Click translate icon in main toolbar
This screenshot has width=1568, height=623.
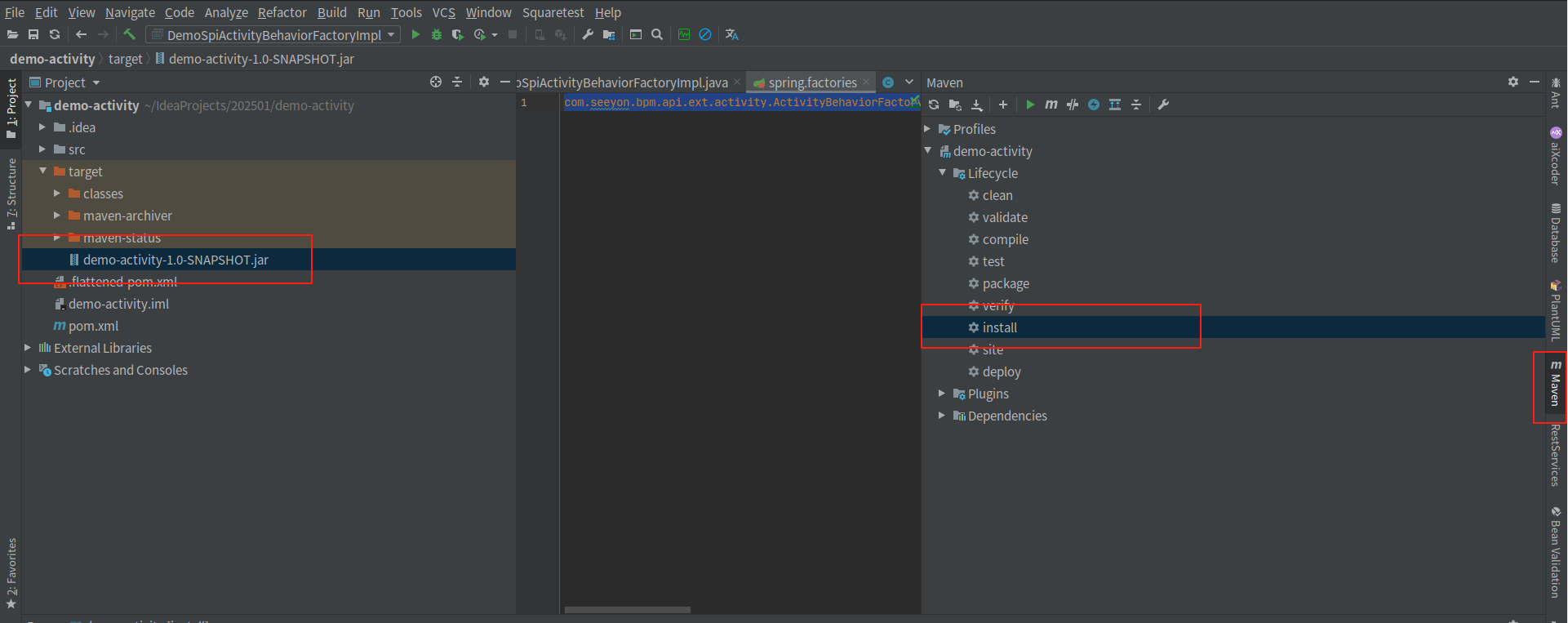(731, 34)
